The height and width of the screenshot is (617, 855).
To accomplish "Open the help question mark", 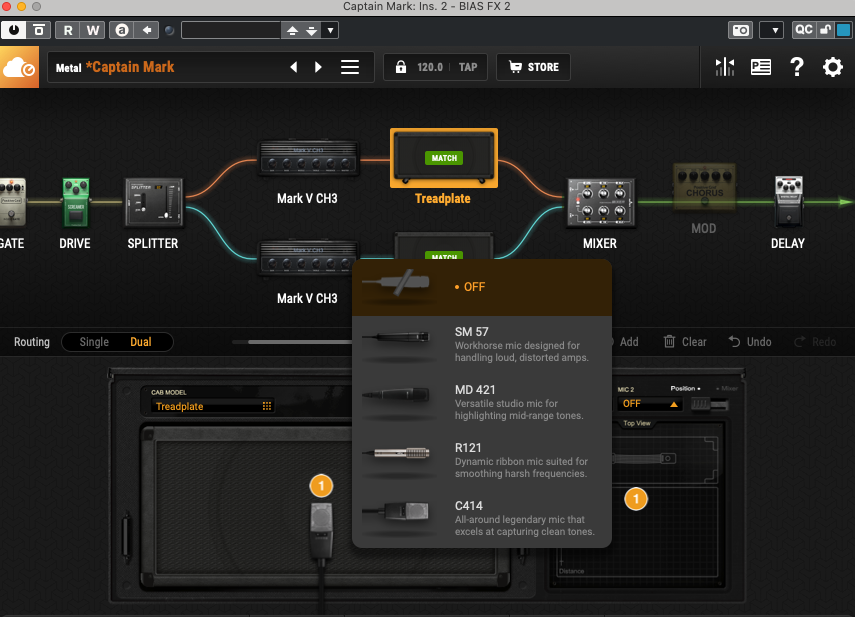I will [797, 67].
